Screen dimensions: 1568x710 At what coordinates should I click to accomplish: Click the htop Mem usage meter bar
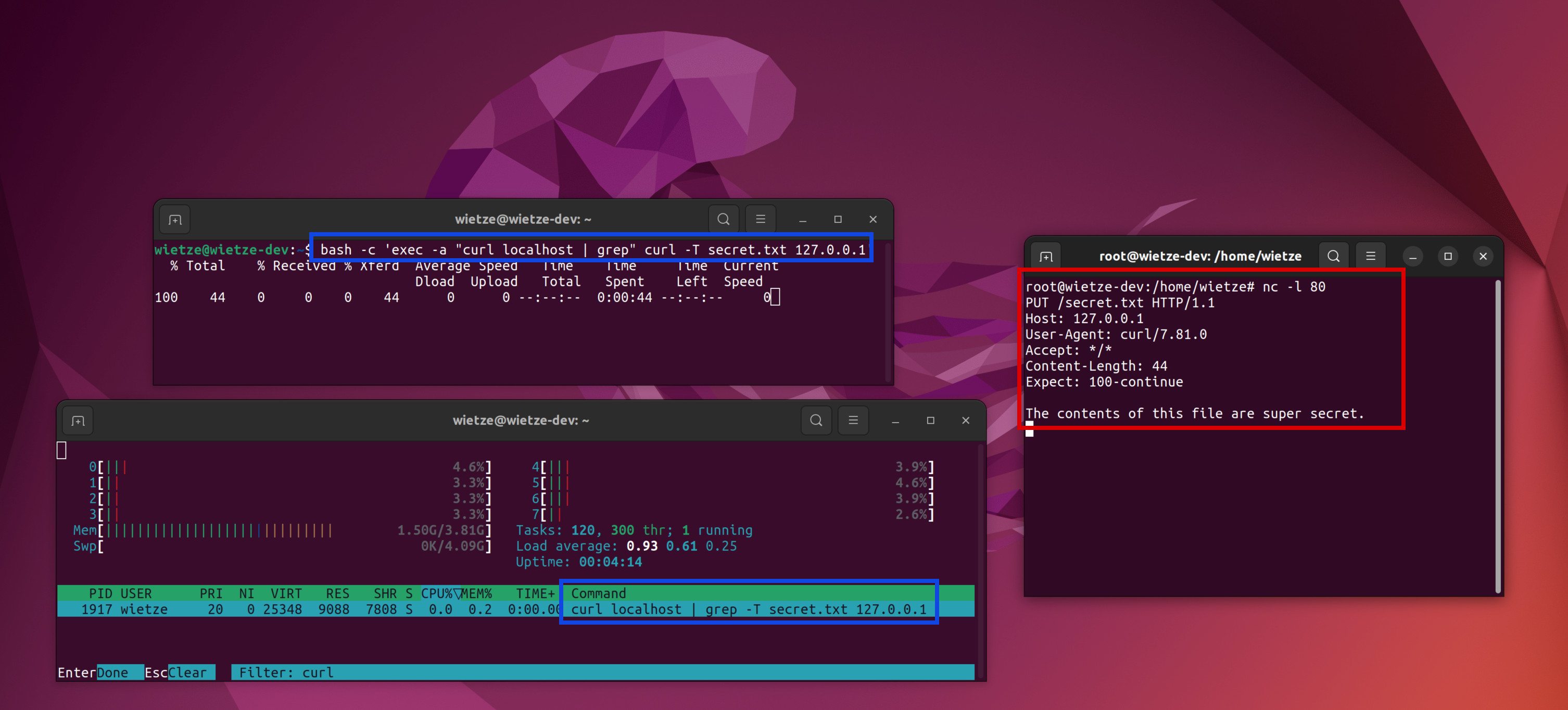[x=282, y=530]
